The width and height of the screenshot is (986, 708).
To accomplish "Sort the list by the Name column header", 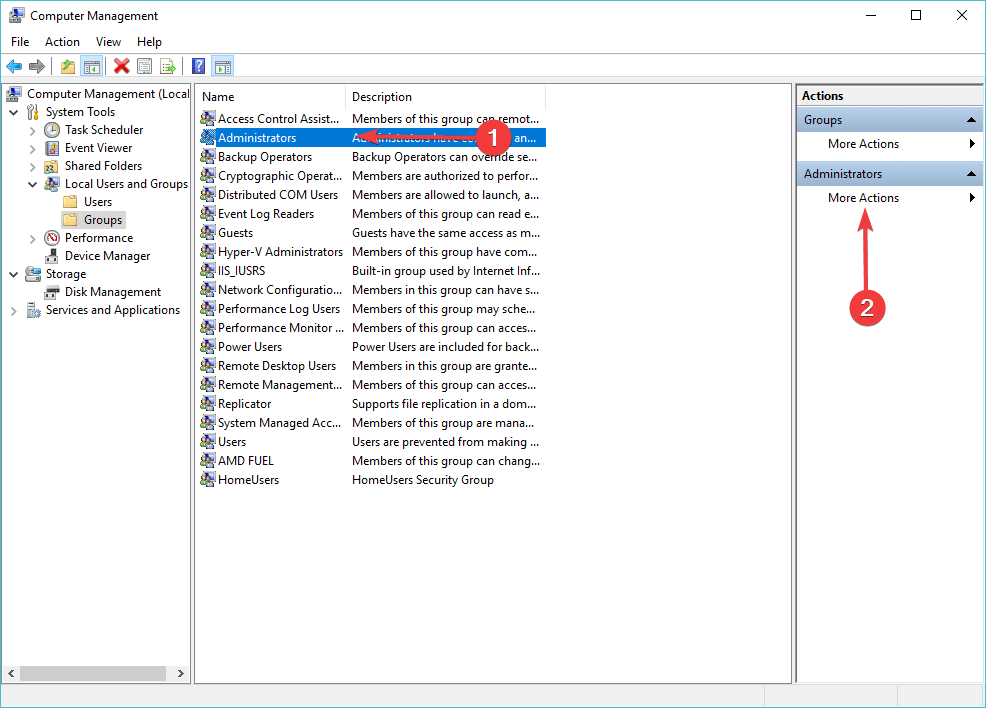I will [x=271, y=97].
